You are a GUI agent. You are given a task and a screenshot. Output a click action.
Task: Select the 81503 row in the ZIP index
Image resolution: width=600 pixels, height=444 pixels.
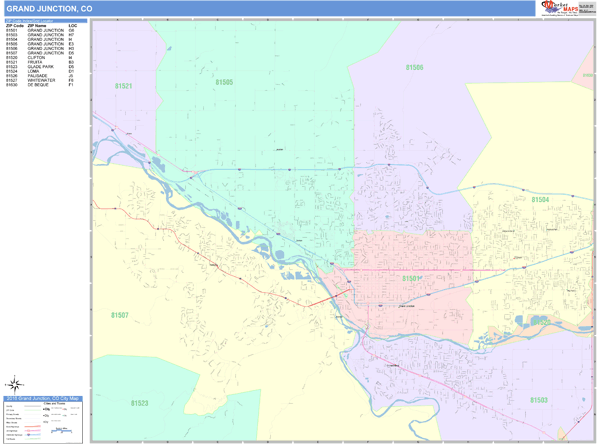[x=40, y=35]
